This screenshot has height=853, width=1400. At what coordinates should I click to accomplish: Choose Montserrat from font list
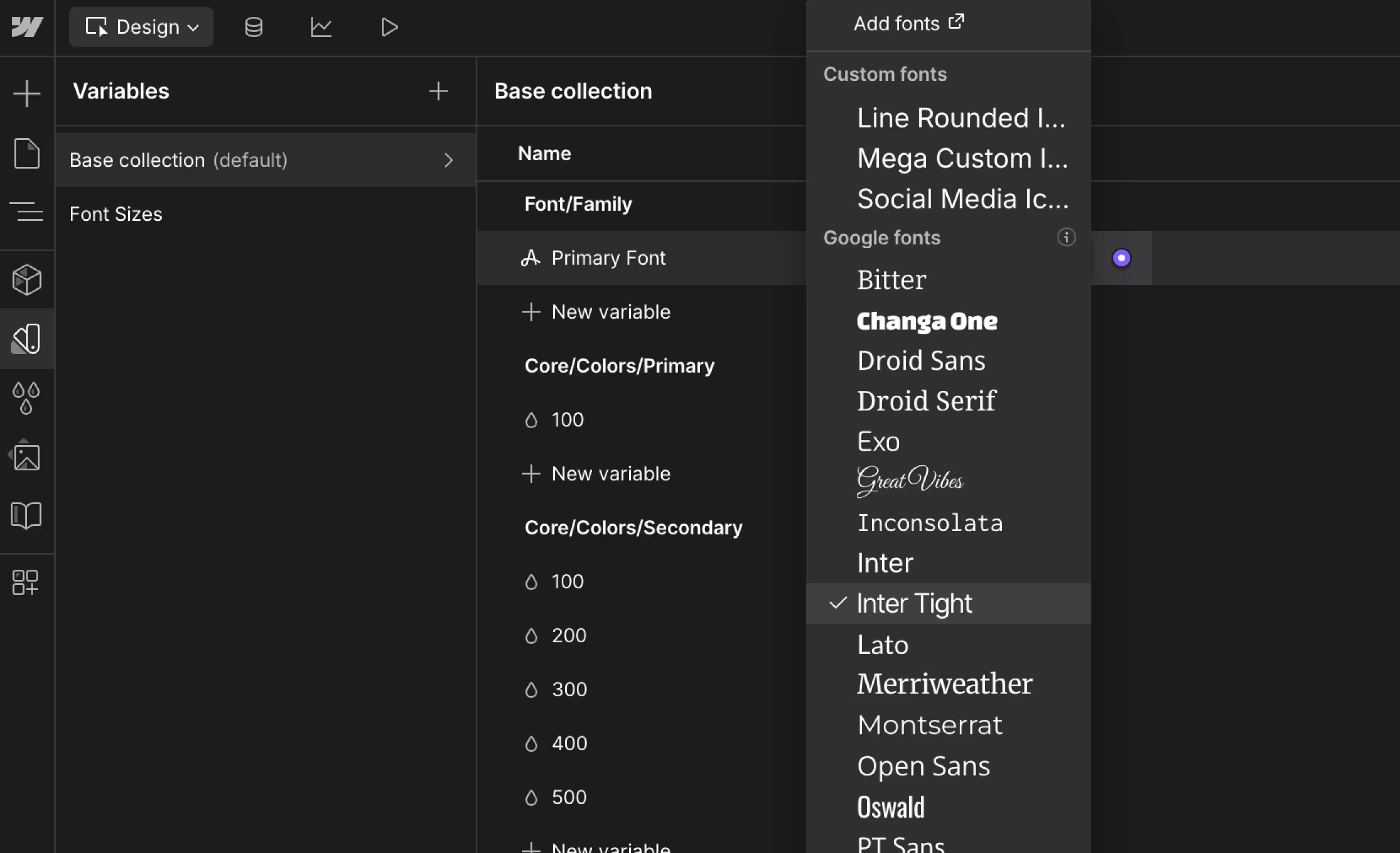[x=929, y=725]
